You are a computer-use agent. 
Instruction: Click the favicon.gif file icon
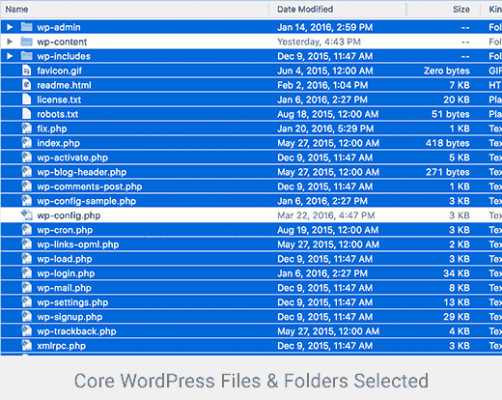27,71
